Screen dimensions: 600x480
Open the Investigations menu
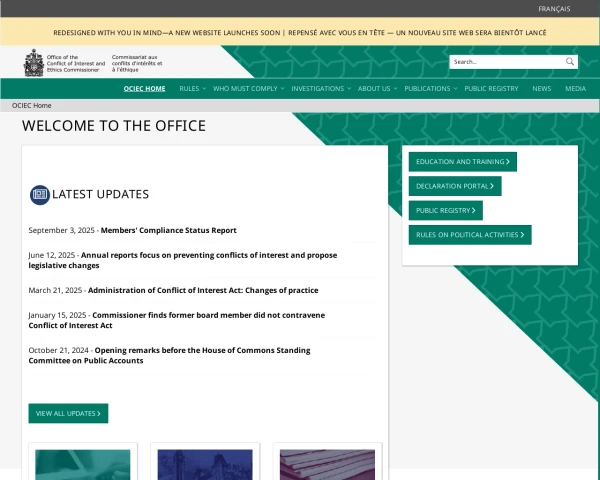coord(318,88)
